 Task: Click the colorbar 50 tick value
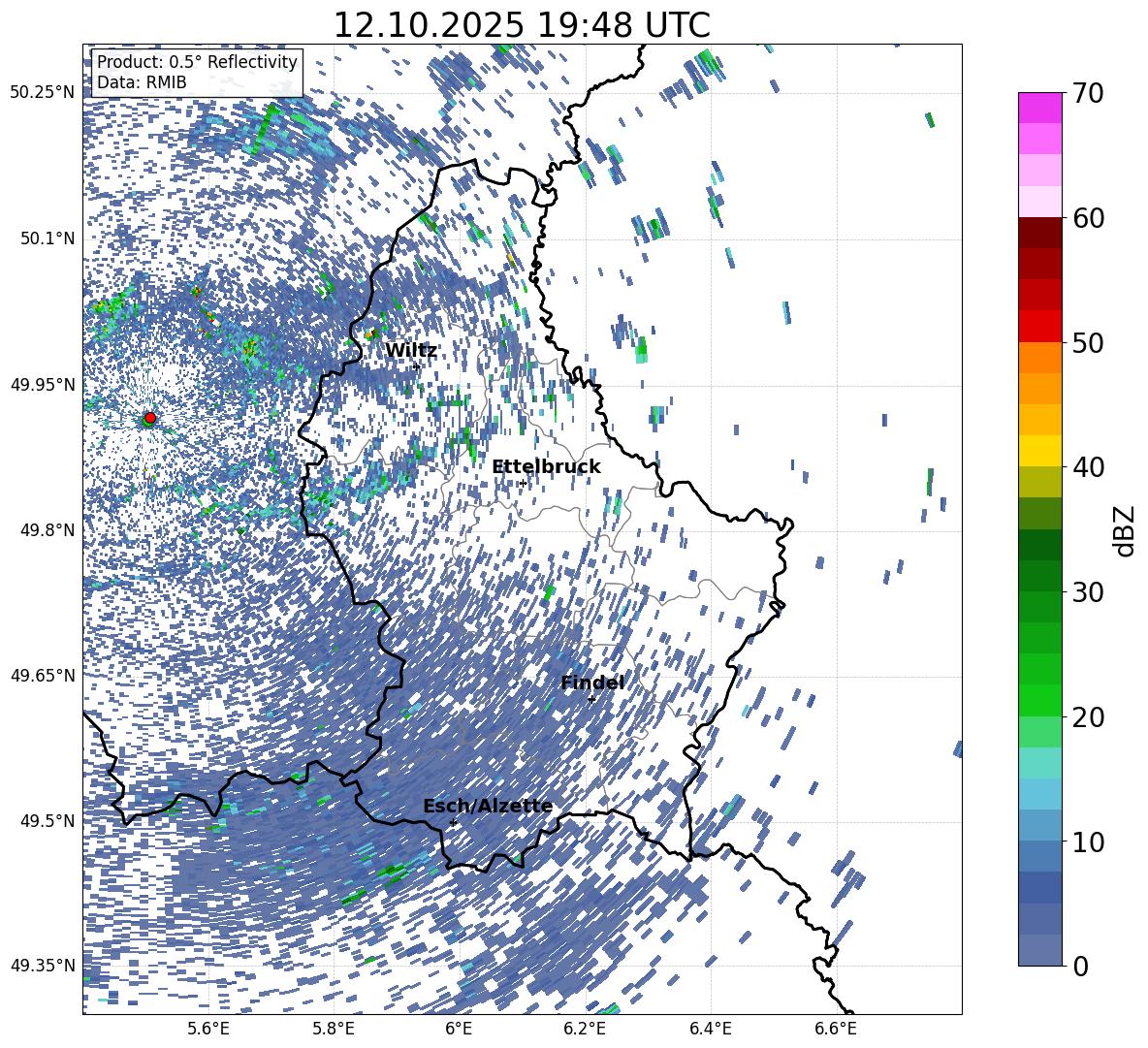tap(1087, 342)
